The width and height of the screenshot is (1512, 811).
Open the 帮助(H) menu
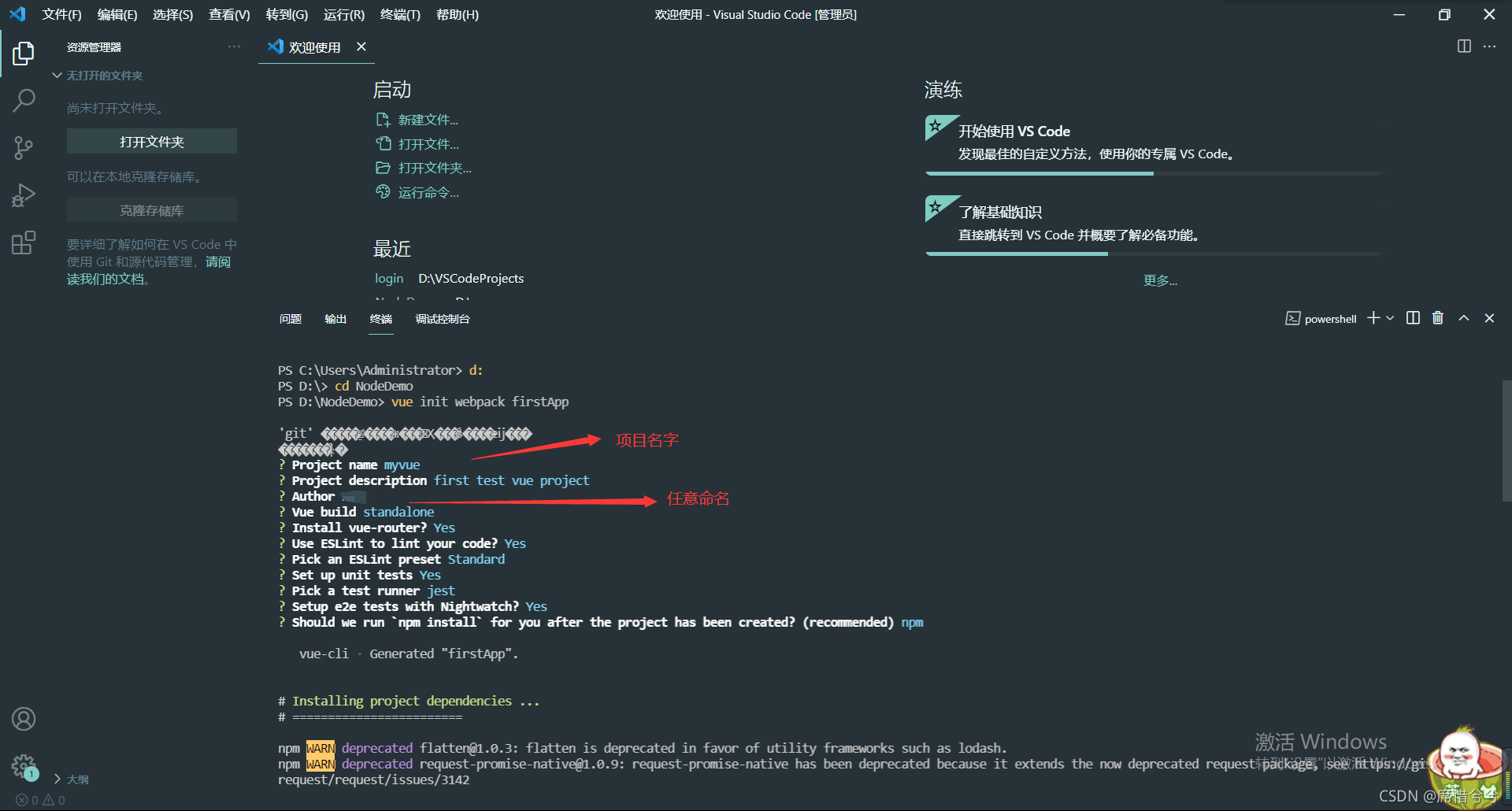457,14
